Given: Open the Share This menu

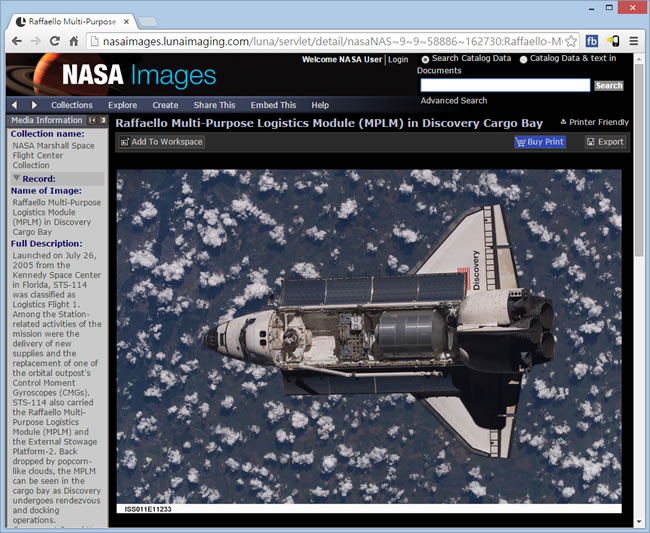Looking at the screenshot, I should tap(214, 105).
